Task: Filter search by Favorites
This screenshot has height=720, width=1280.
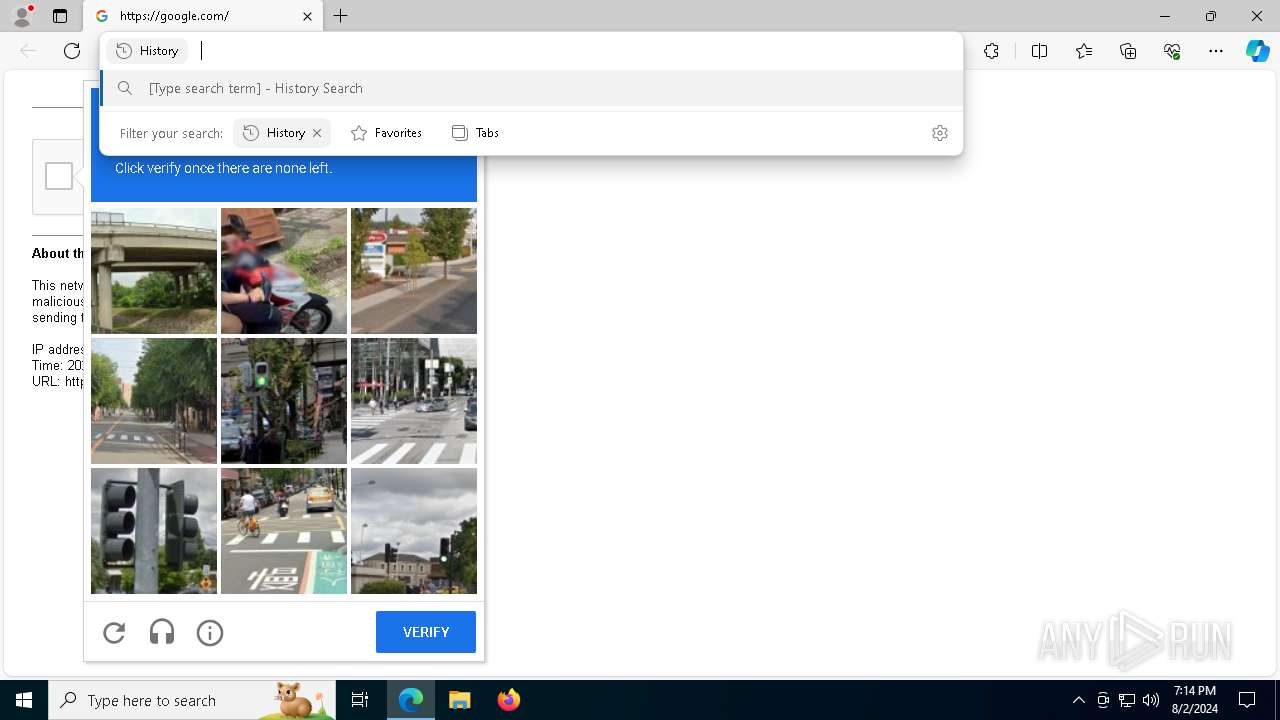Action: [386, 133]
